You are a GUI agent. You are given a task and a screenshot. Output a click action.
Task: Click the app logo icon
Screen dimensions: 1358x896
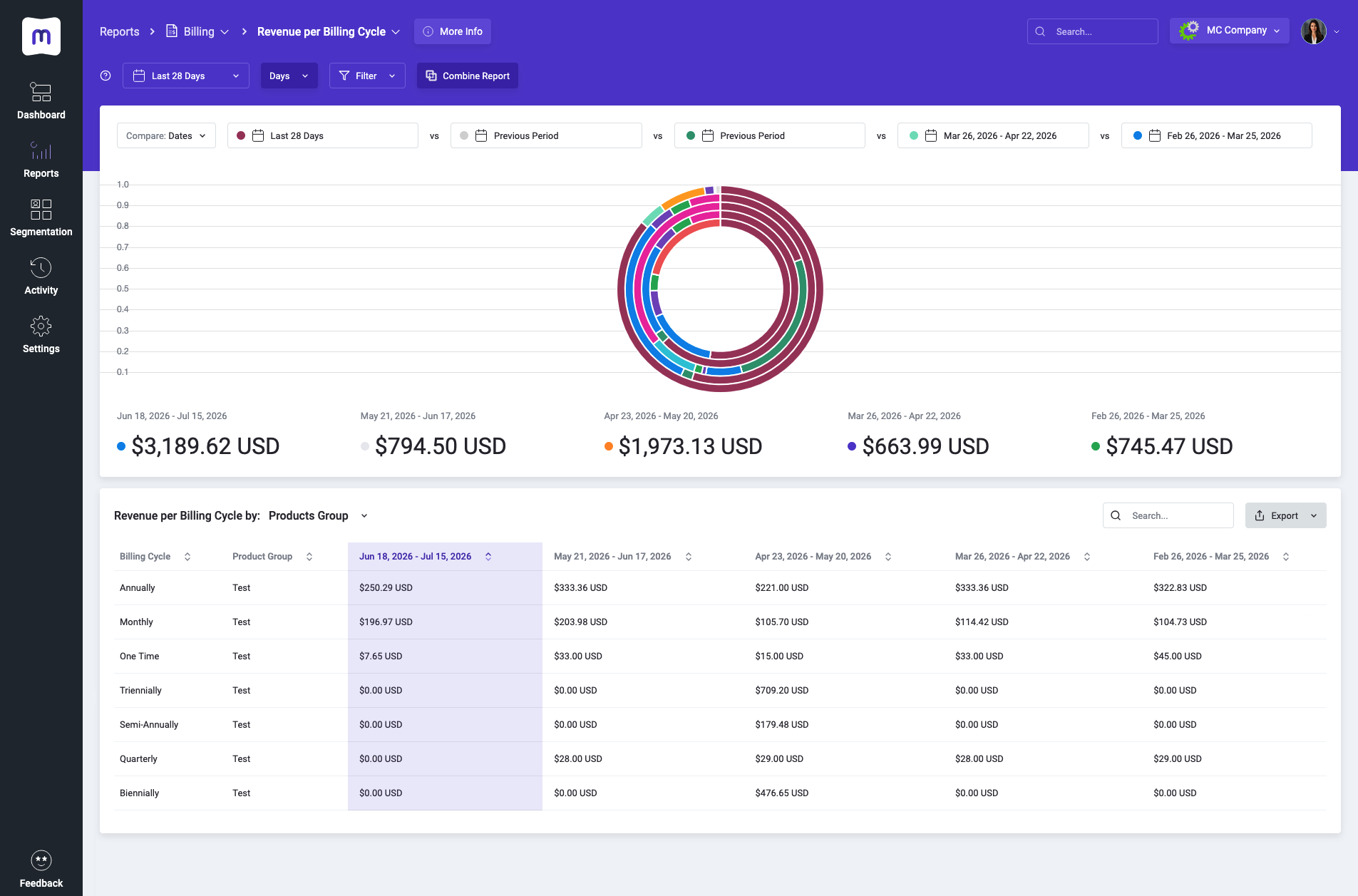click(x=41, y=36)
